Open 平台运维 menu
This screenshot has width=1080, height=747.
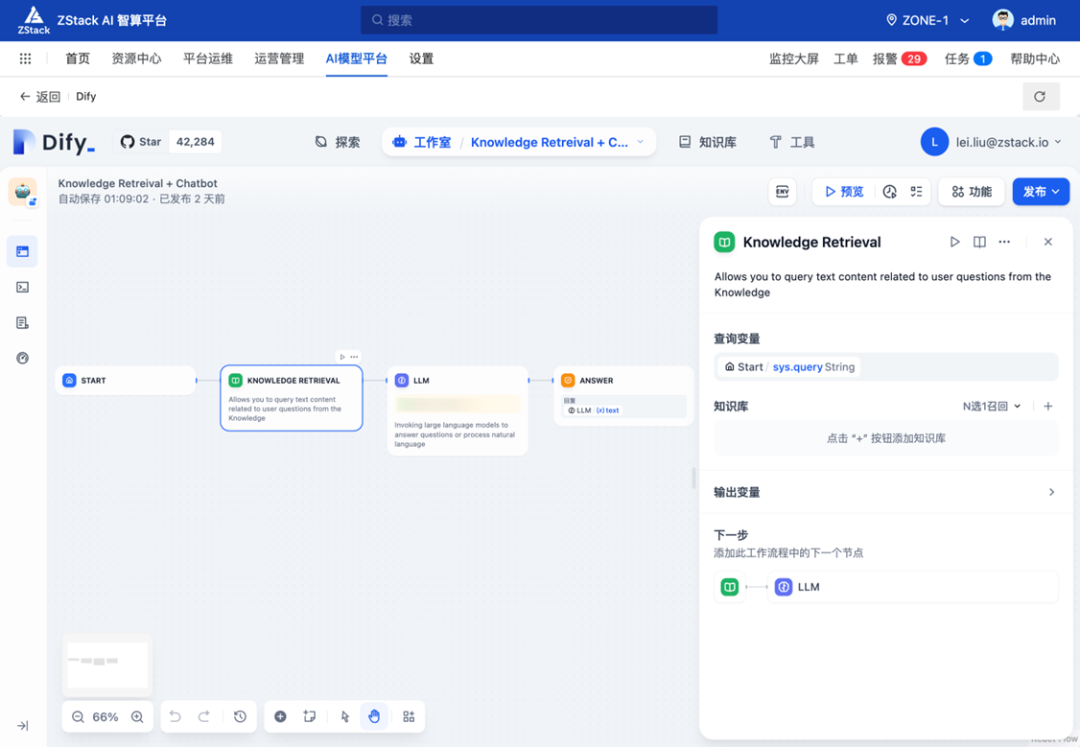pyautogui.click(x=208, y=59)
